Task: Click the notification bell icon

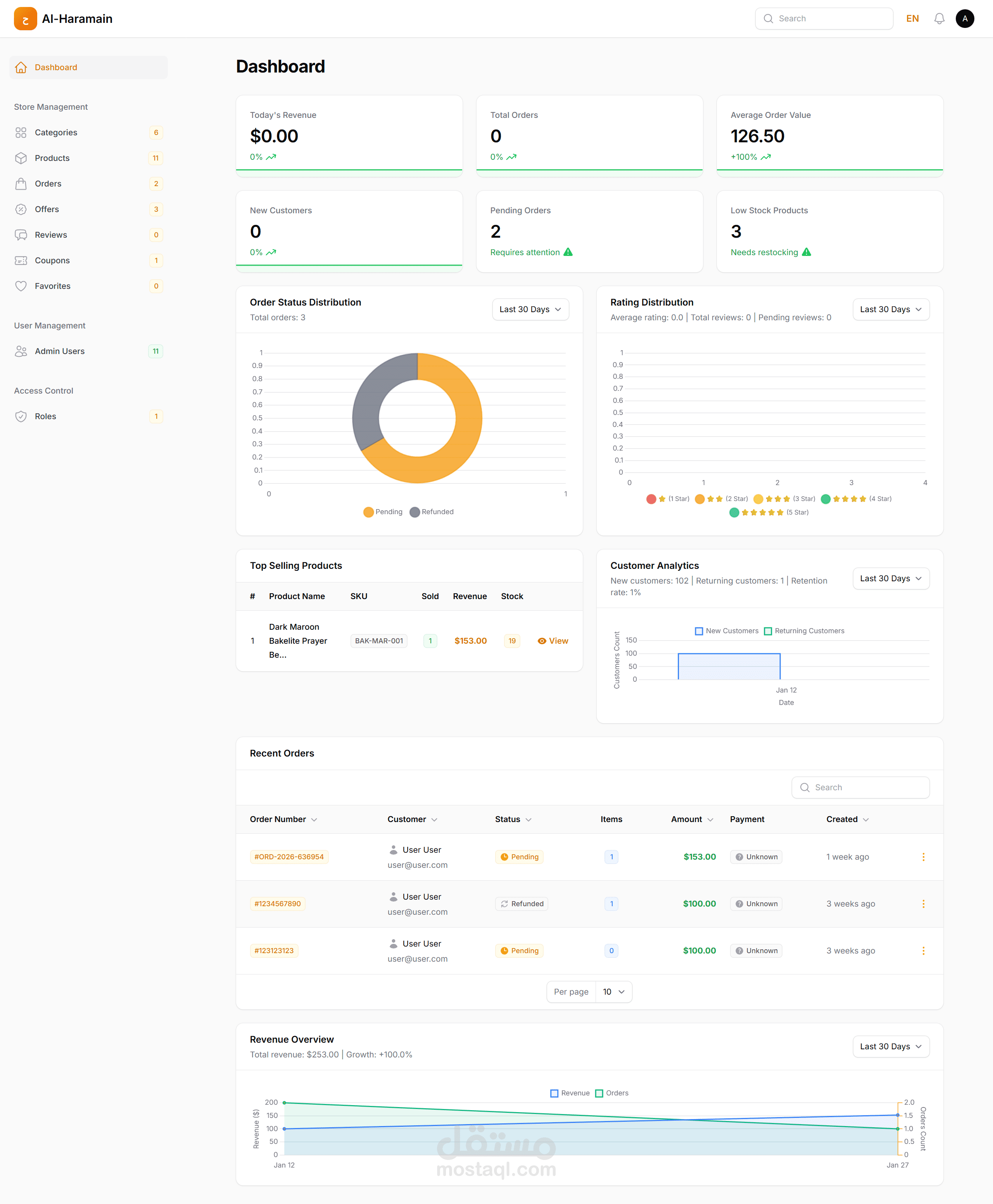Action: point(939,19)
